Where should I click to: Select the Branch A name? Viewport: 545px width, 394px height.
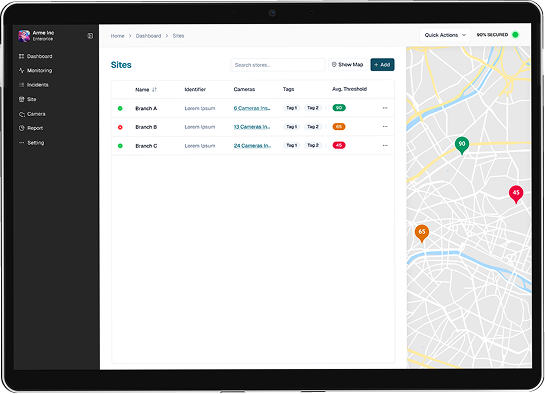click(x=146, y=108)
